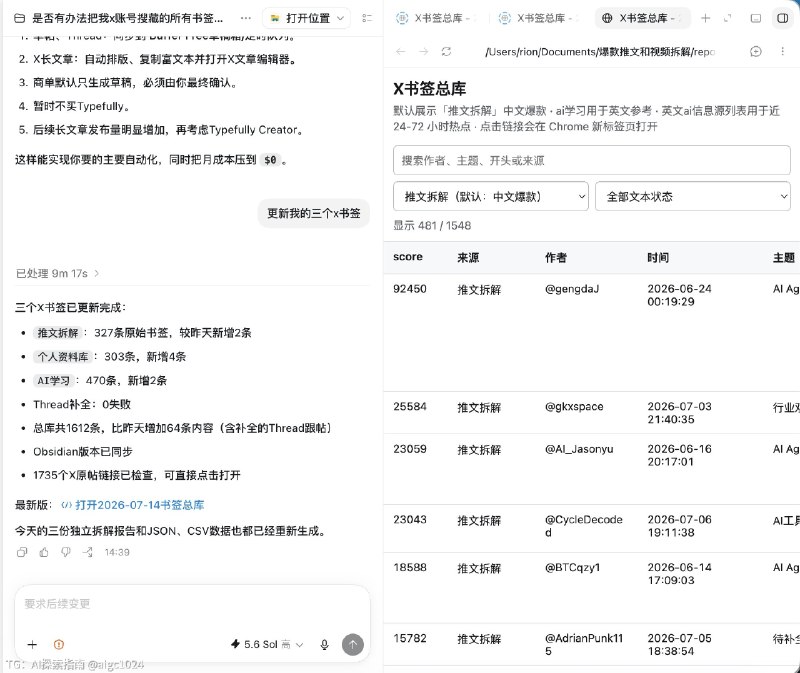Image resolution: width=800 pixels, height=673 pixels.
Task: Go back with the left arrow button
Action: pos(401,52)
